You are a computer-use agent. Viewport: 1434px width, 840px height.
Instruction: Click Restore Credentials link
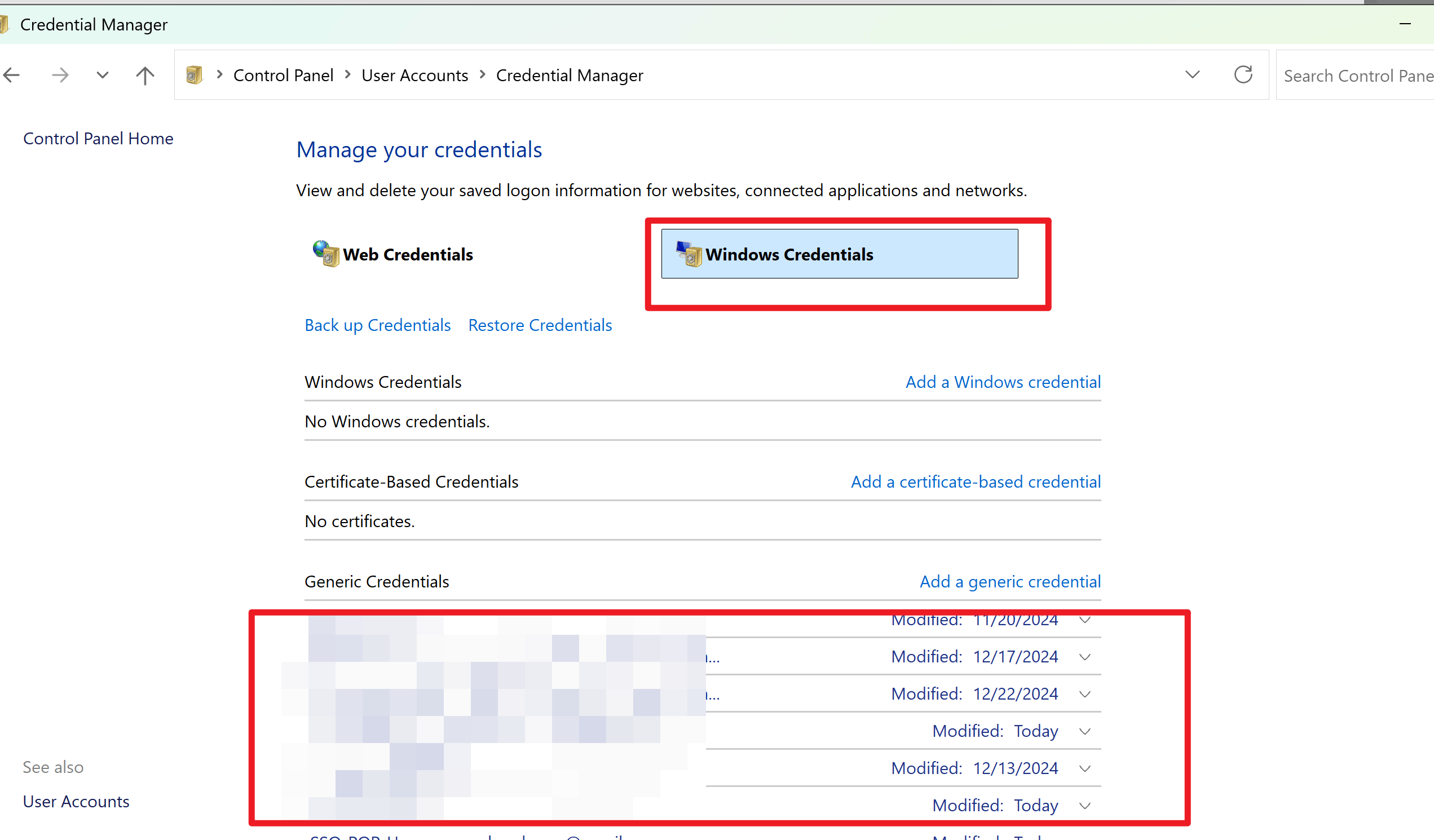point(540,325)
